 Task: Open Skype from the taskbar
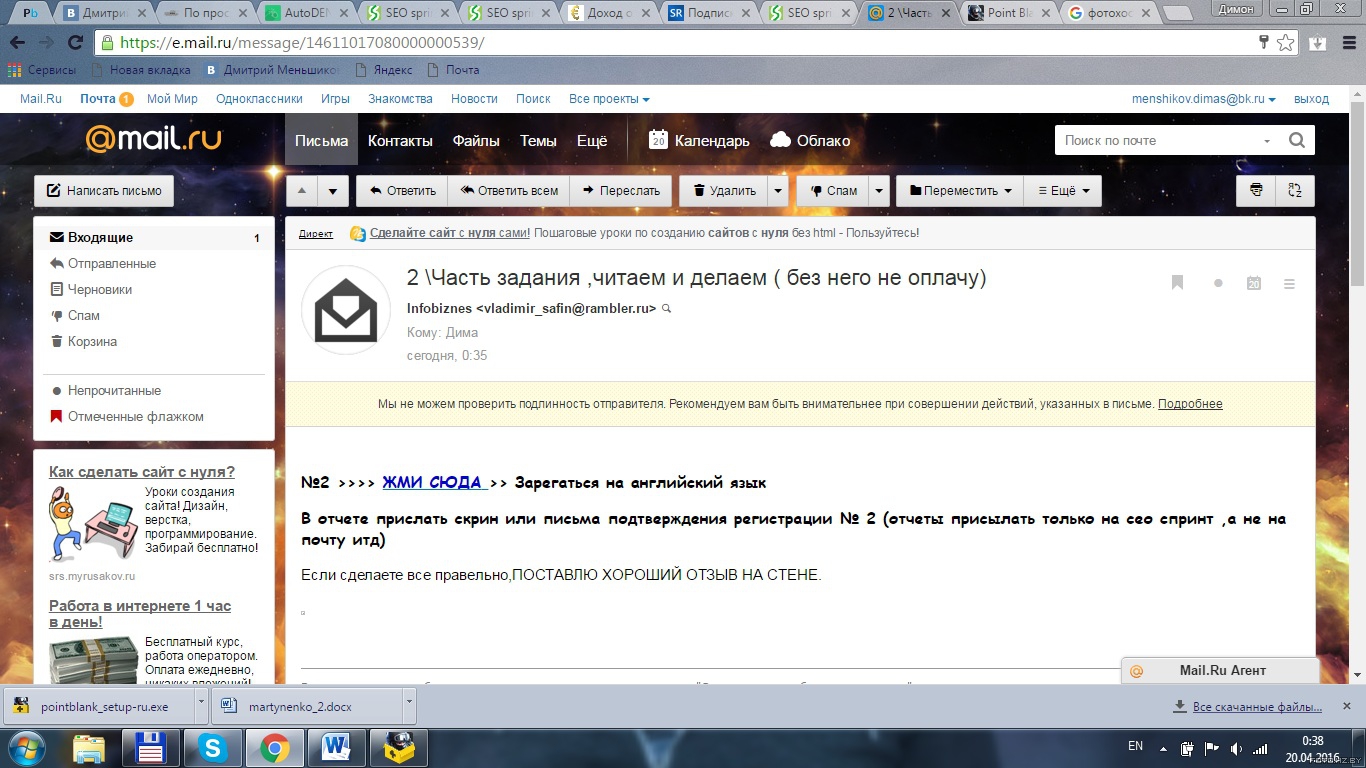212,748
